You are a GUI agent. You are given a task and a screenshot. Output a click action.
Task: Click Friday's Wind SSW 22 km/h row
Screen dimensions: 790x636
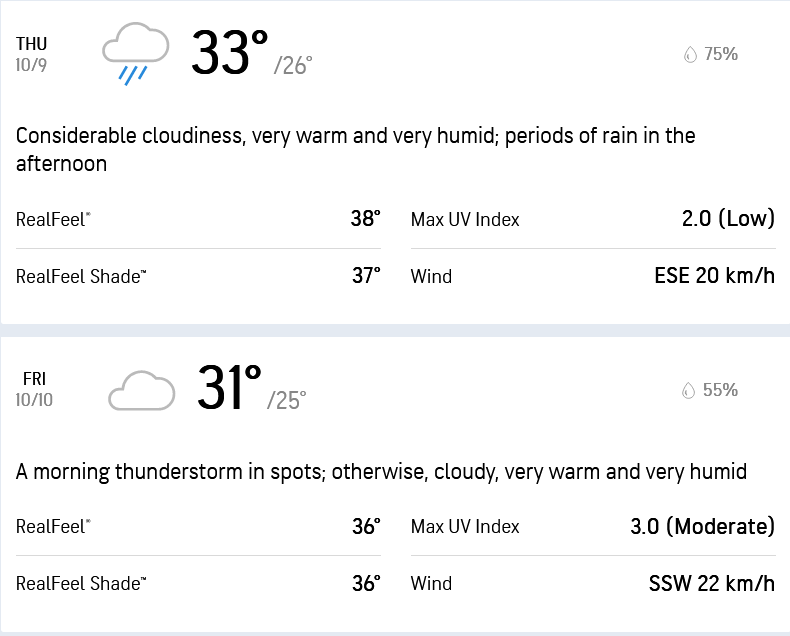pyautogui.click(x=593, y=584)
